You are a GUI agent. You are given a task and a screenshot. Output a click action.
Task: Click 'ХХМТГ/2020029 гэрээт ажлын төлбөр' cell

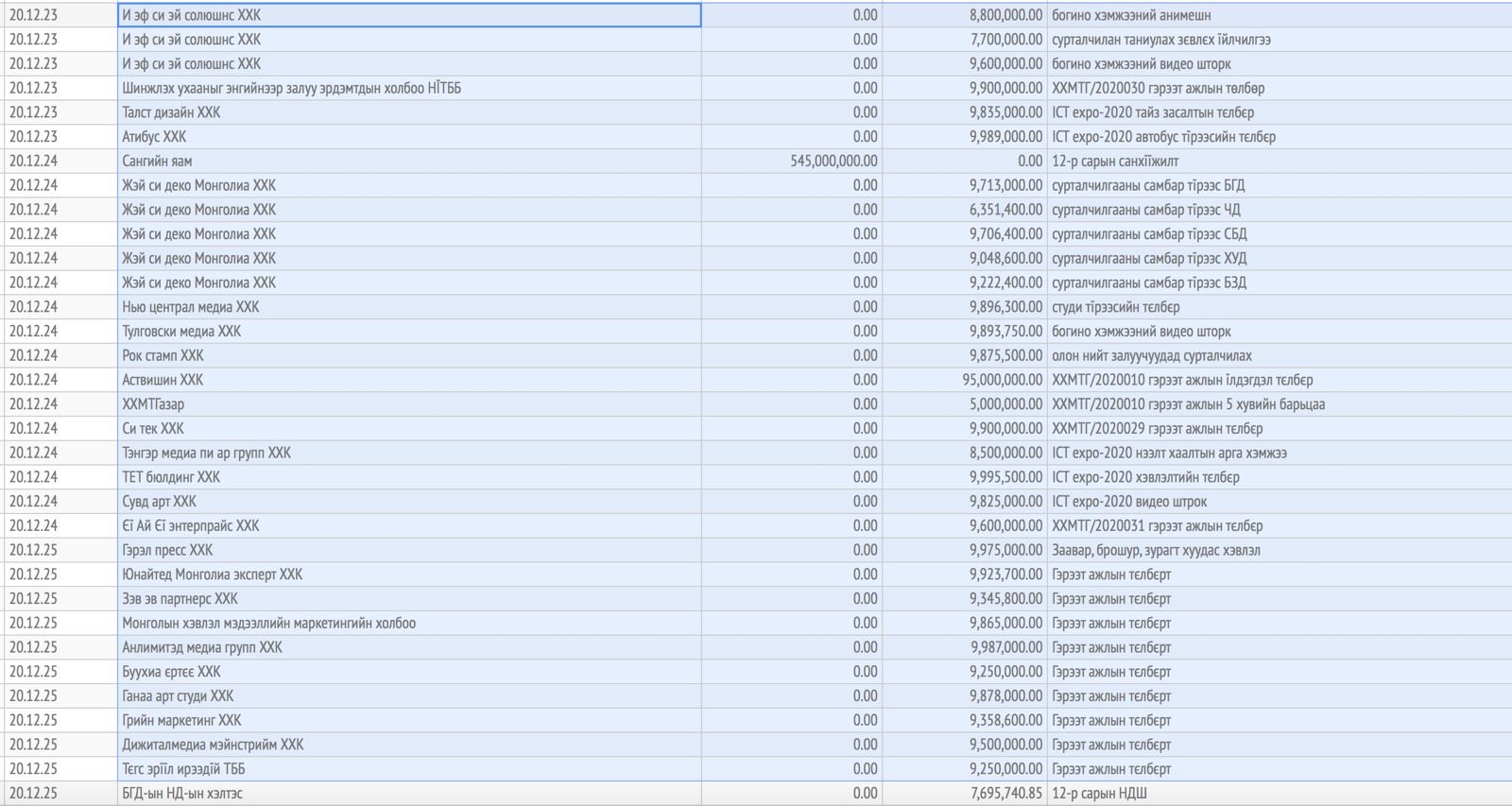pos(1280,429)
